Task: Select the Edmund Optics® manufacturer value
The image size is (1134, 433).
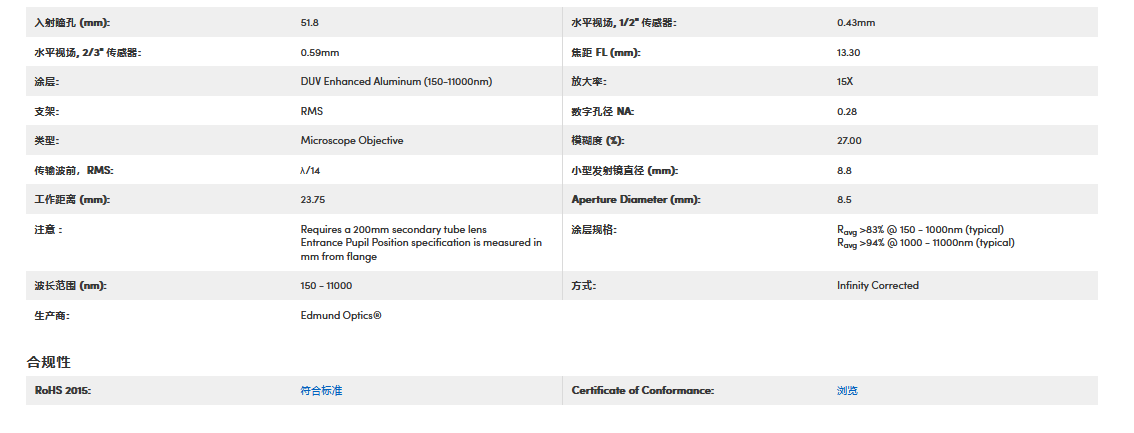Action: click(341, 315)
